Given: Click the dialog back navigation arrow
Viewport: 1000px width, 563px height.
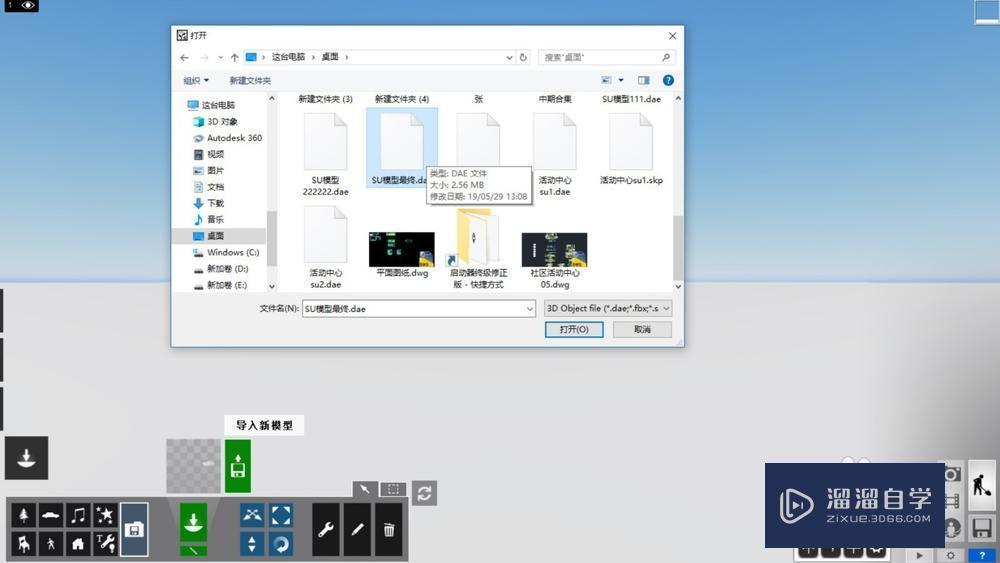Looking at the screenshot, I should 184,57.
